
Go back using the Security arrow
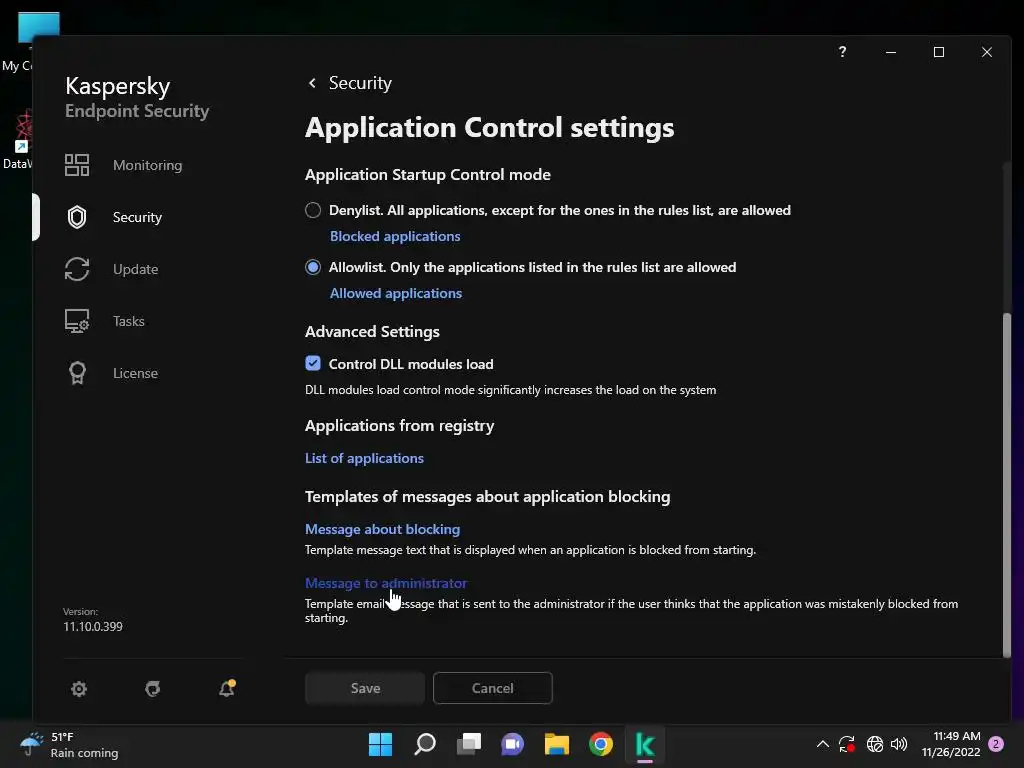pyautogui.click(x=312, y=83)
